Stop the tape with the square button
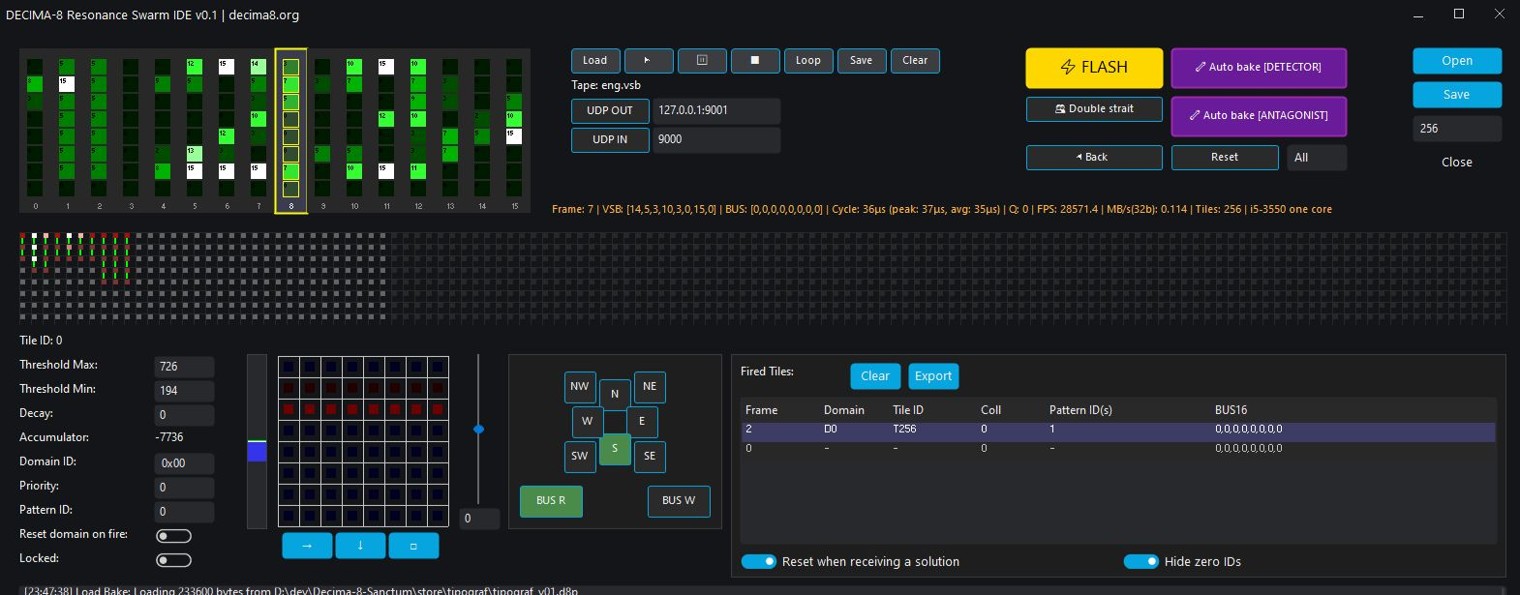1520x595 pixels. [755, 60]
